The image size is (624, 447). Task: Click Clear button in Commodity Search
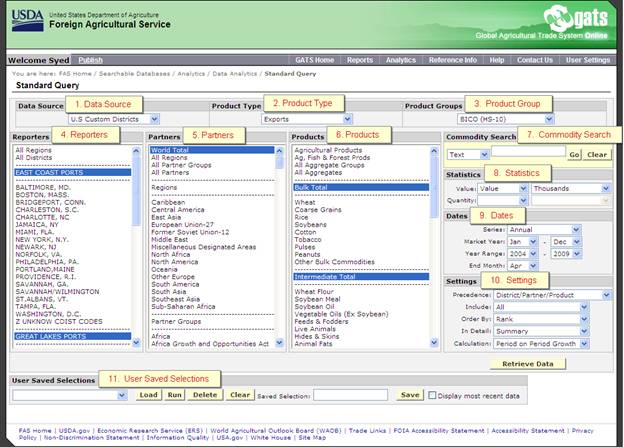coord(597,154)
